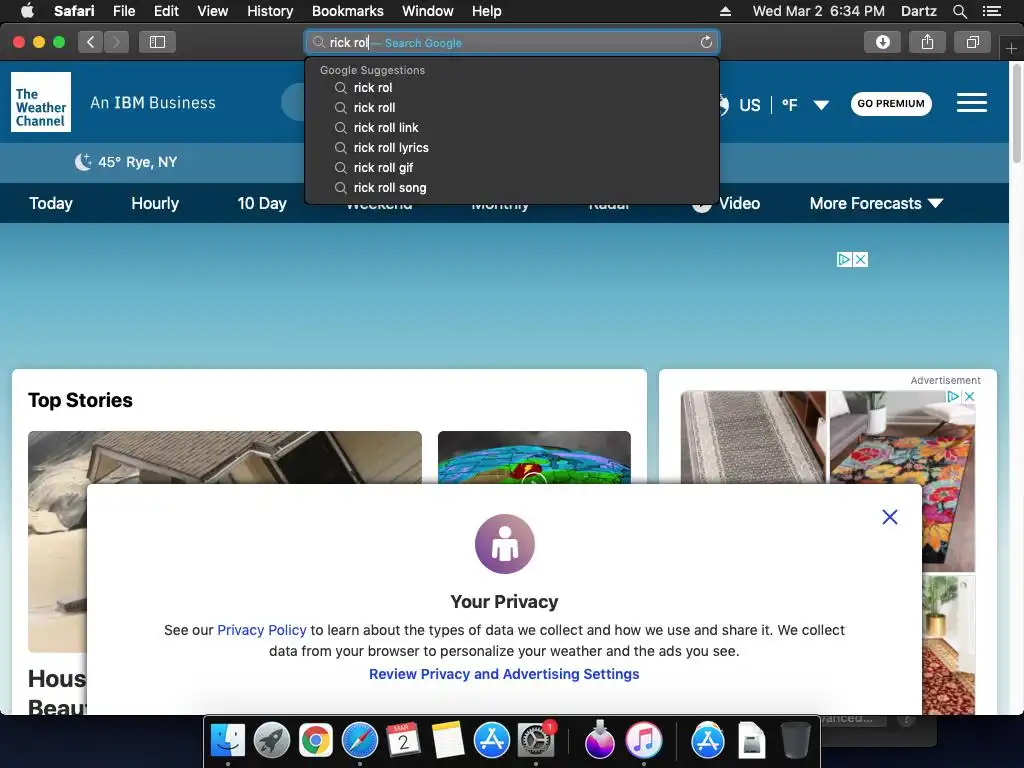Open Notification Center from menu bar

(991, 11)
